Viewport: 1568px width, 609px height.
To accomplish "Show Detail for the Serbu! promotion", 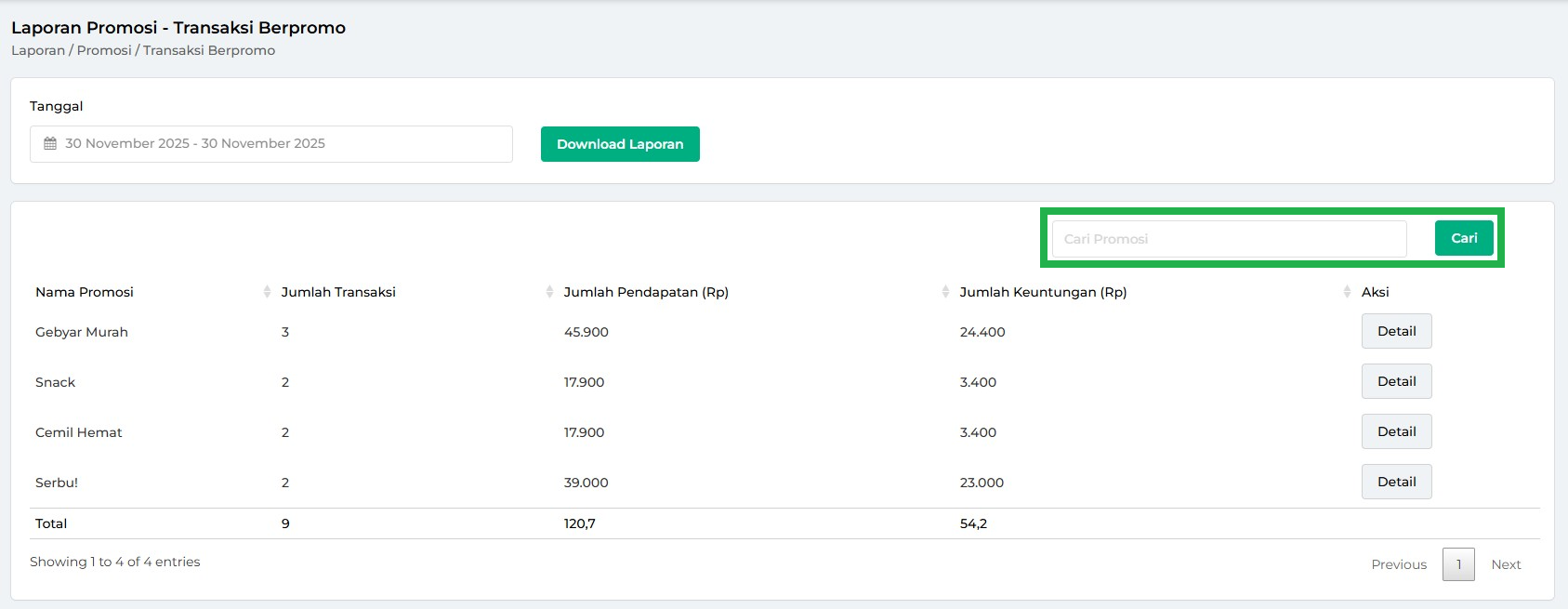I will [x=1396, y=482].
